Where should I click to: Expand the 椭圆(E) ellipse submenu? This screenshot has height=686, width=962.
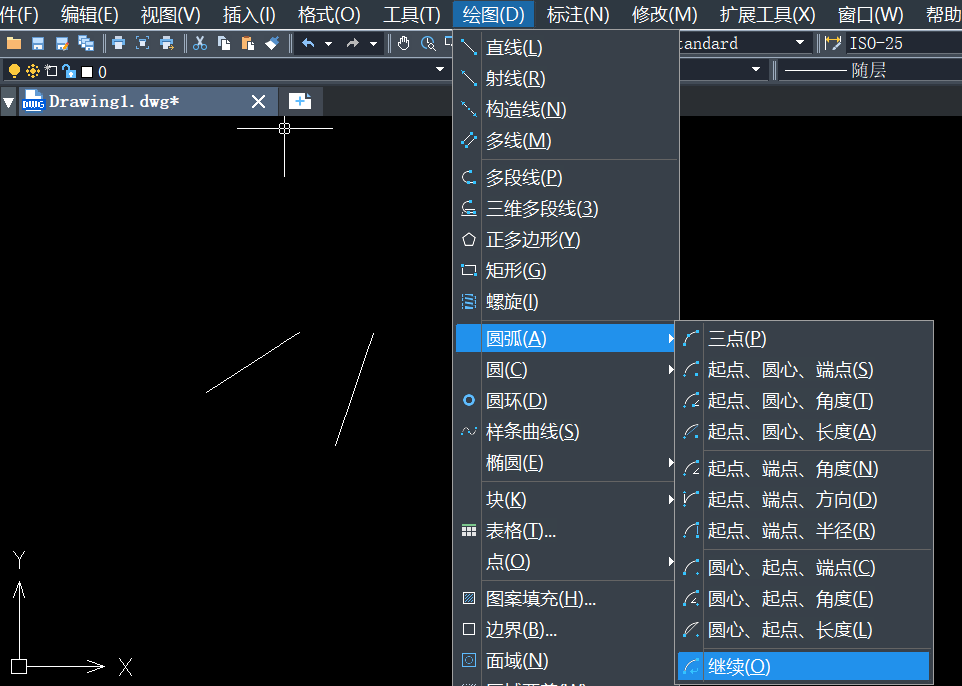point(567,463)
